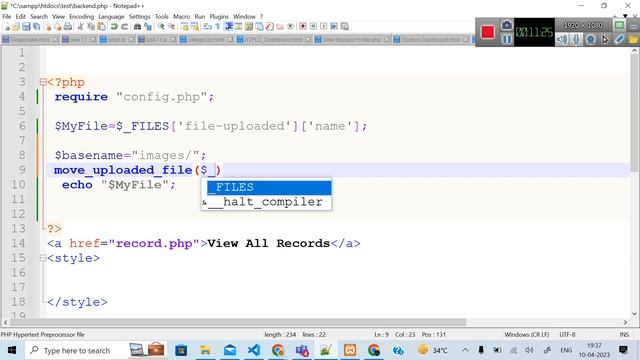Open the Macro menu

181,16
